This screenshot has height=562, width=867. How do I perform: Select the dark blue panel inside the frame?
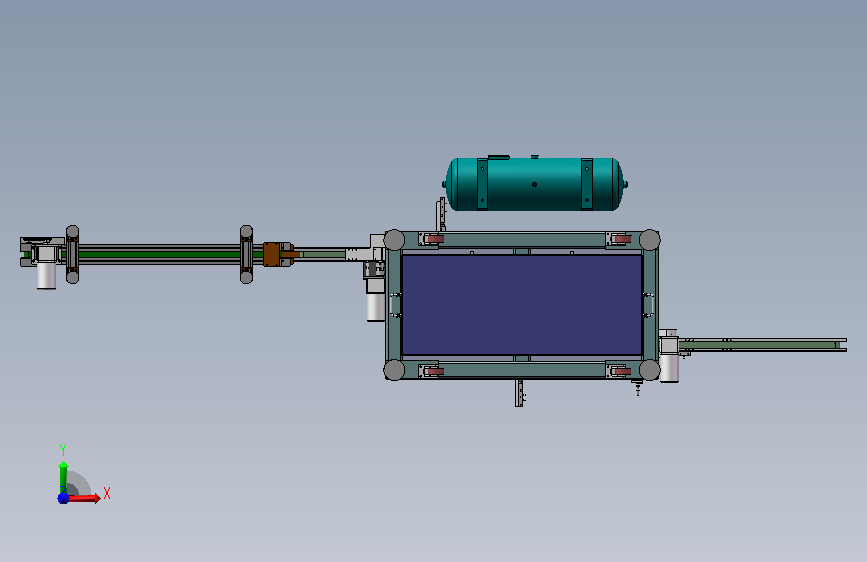(x=521, y=304)
